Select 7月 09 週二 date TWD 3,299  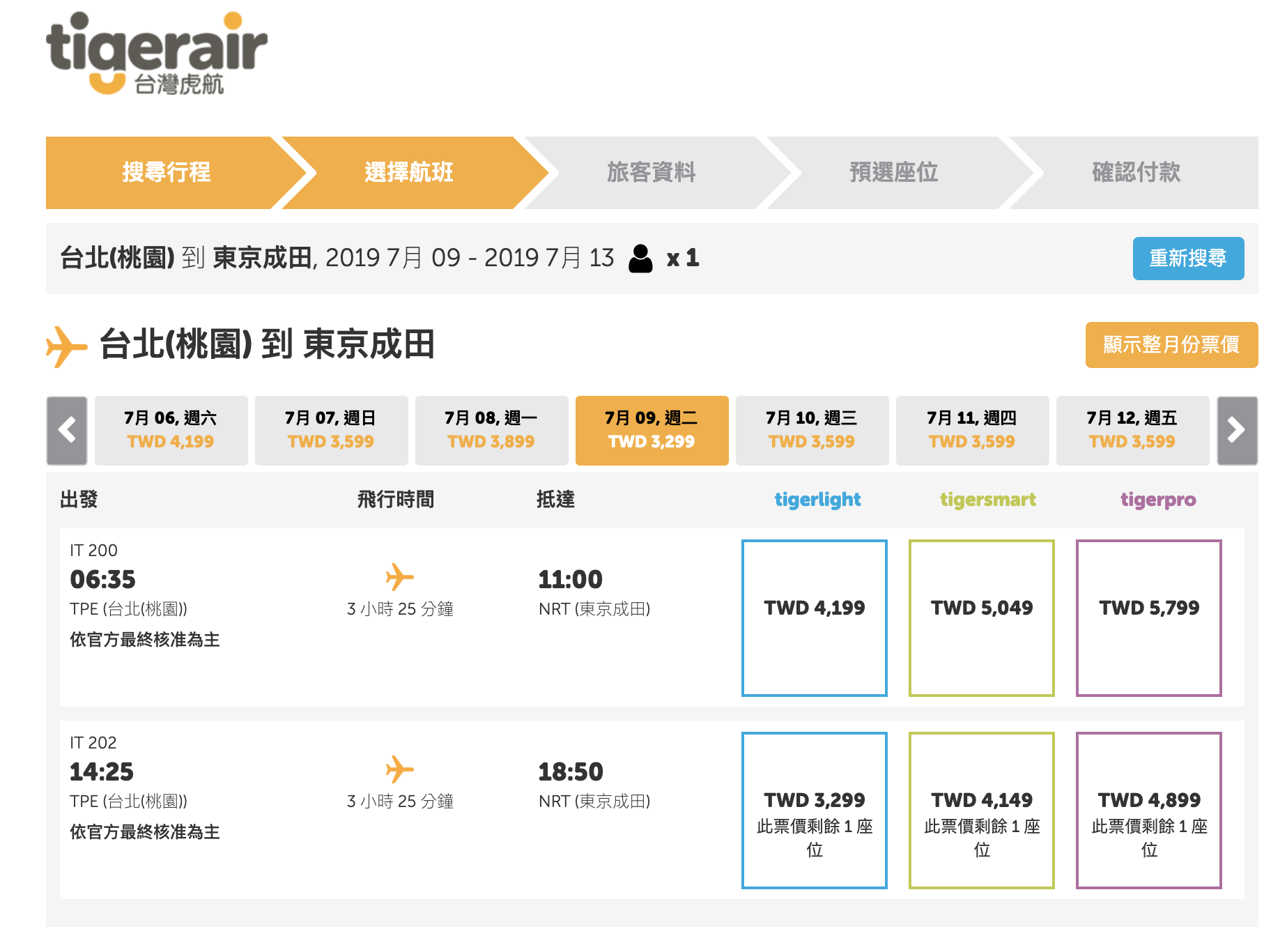tap(652, 431)
